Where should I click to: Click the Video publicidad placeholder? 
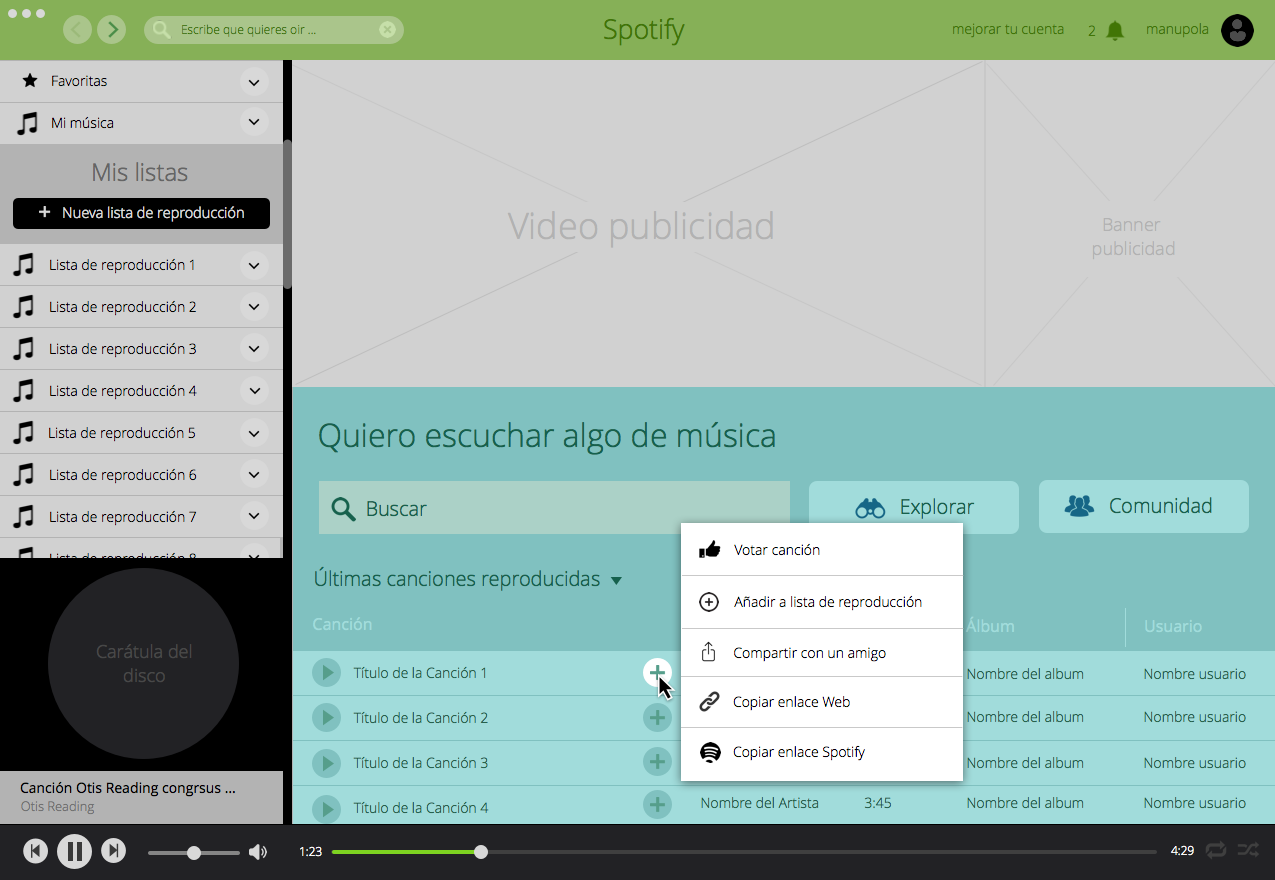639,224
